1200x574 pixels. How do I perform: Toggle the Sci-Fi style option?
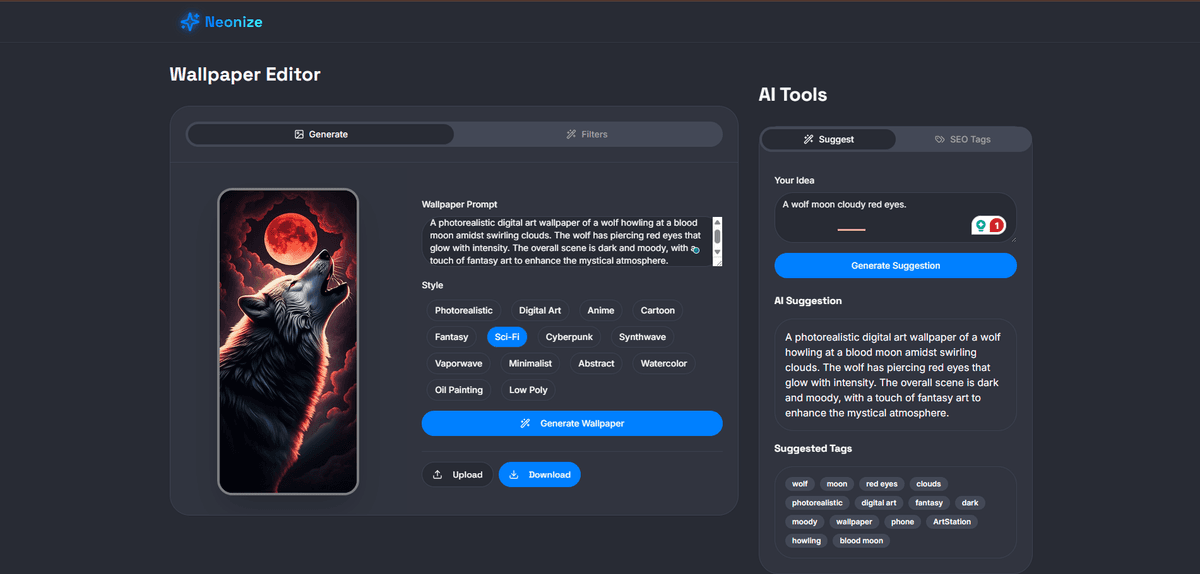(x=507, y=337)
